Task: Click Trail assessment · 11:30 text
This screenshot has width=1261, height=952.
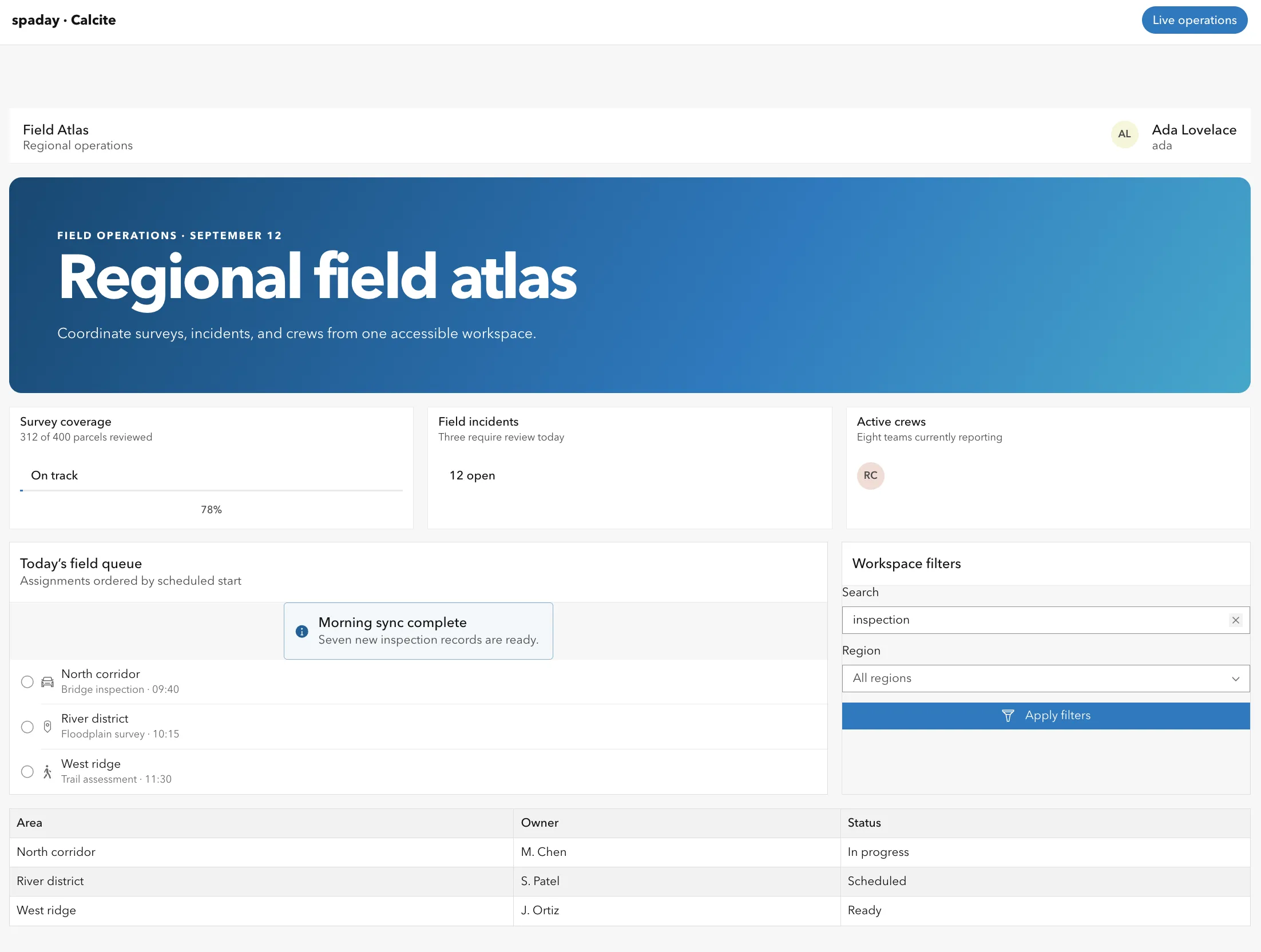Action: point(116,779)
